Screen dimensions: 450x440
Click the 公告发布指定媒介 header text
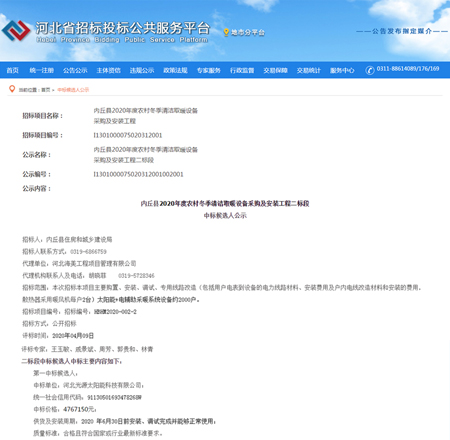402,31
